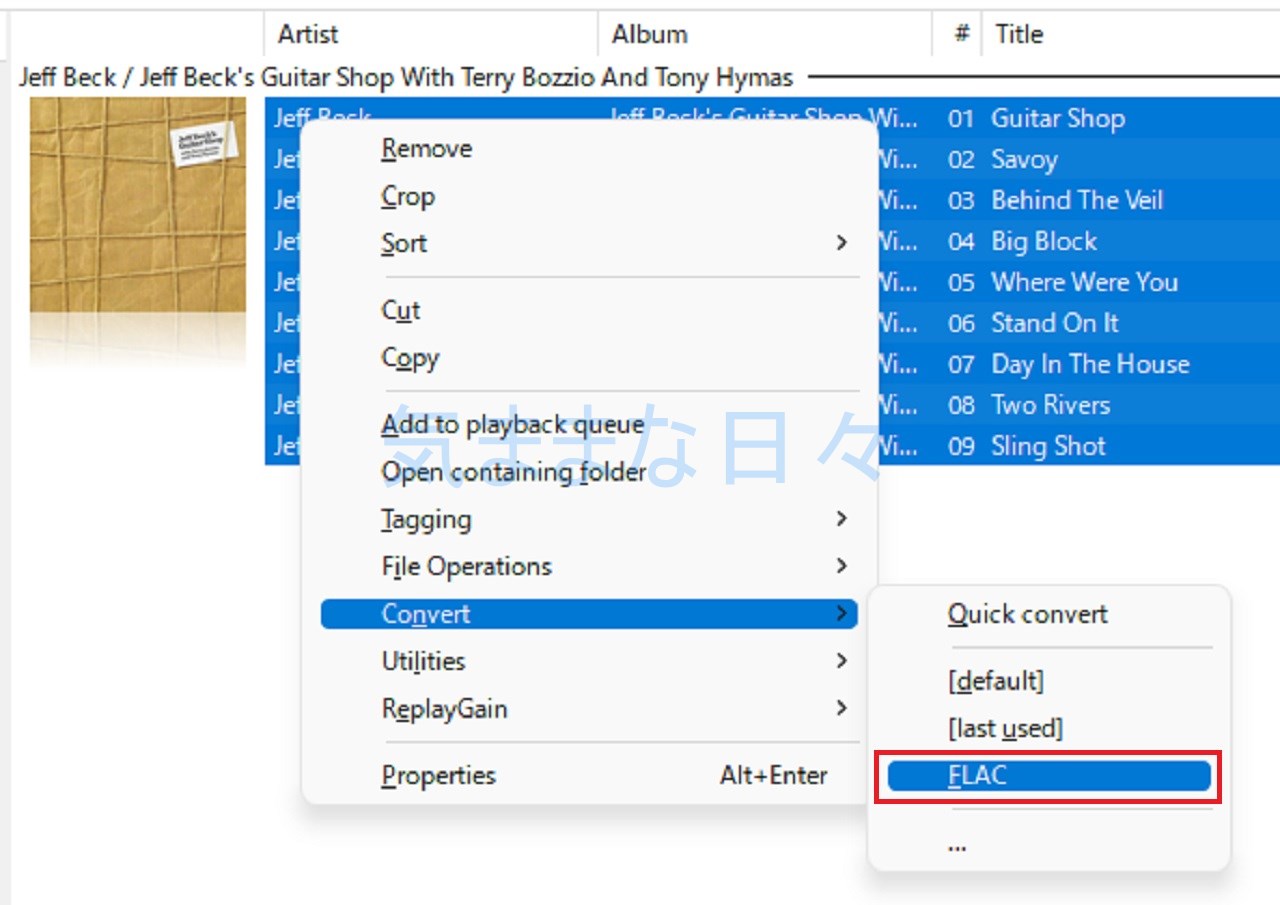1280x905 pixels.
Task: Expand Utilities via its arrow chevron
Action: 841,661
